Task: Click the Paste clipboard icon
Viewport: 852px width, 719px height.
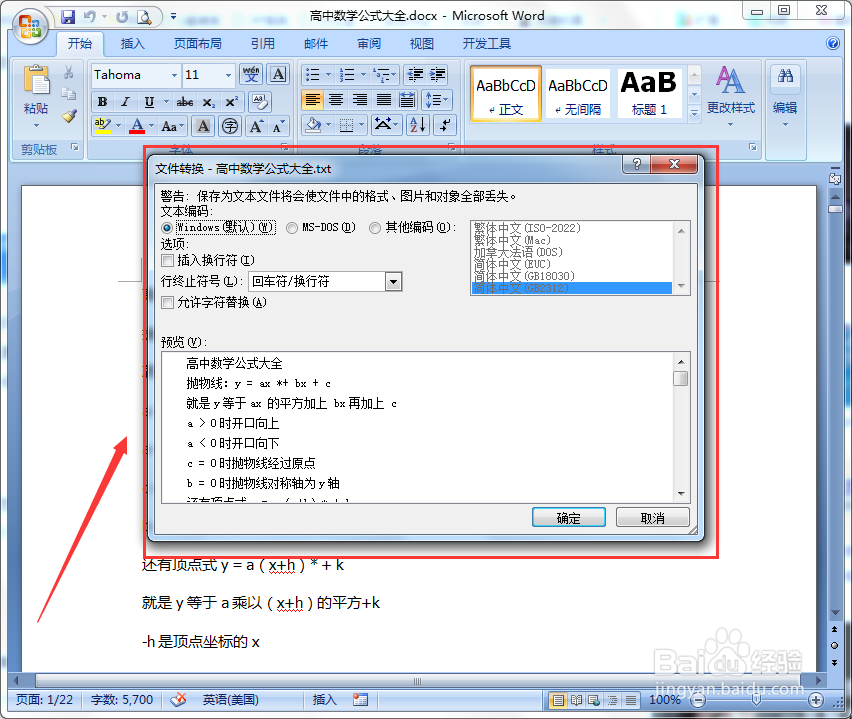Action: tap(36, 80)
